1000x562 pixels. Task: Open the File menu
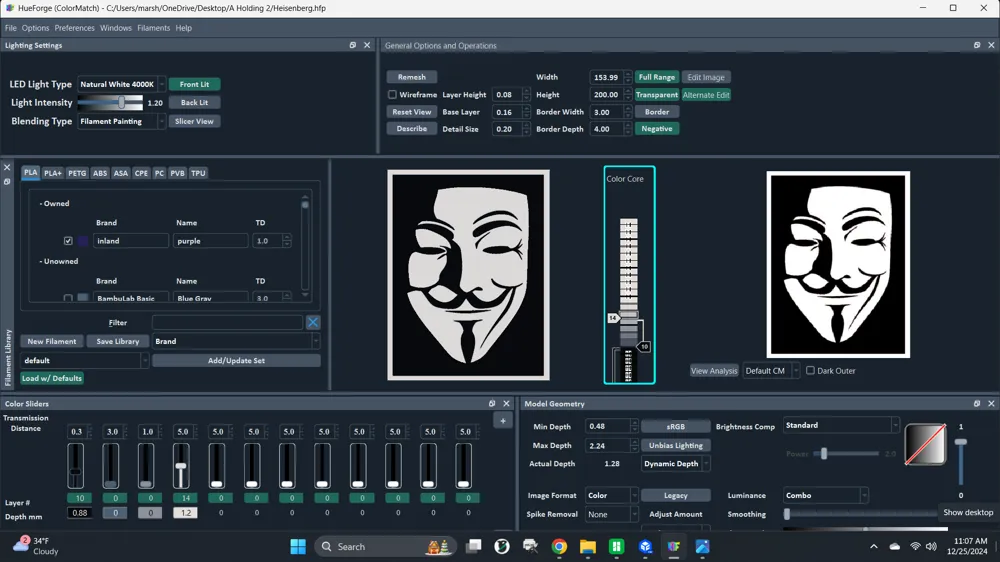(x=11, y=28)
